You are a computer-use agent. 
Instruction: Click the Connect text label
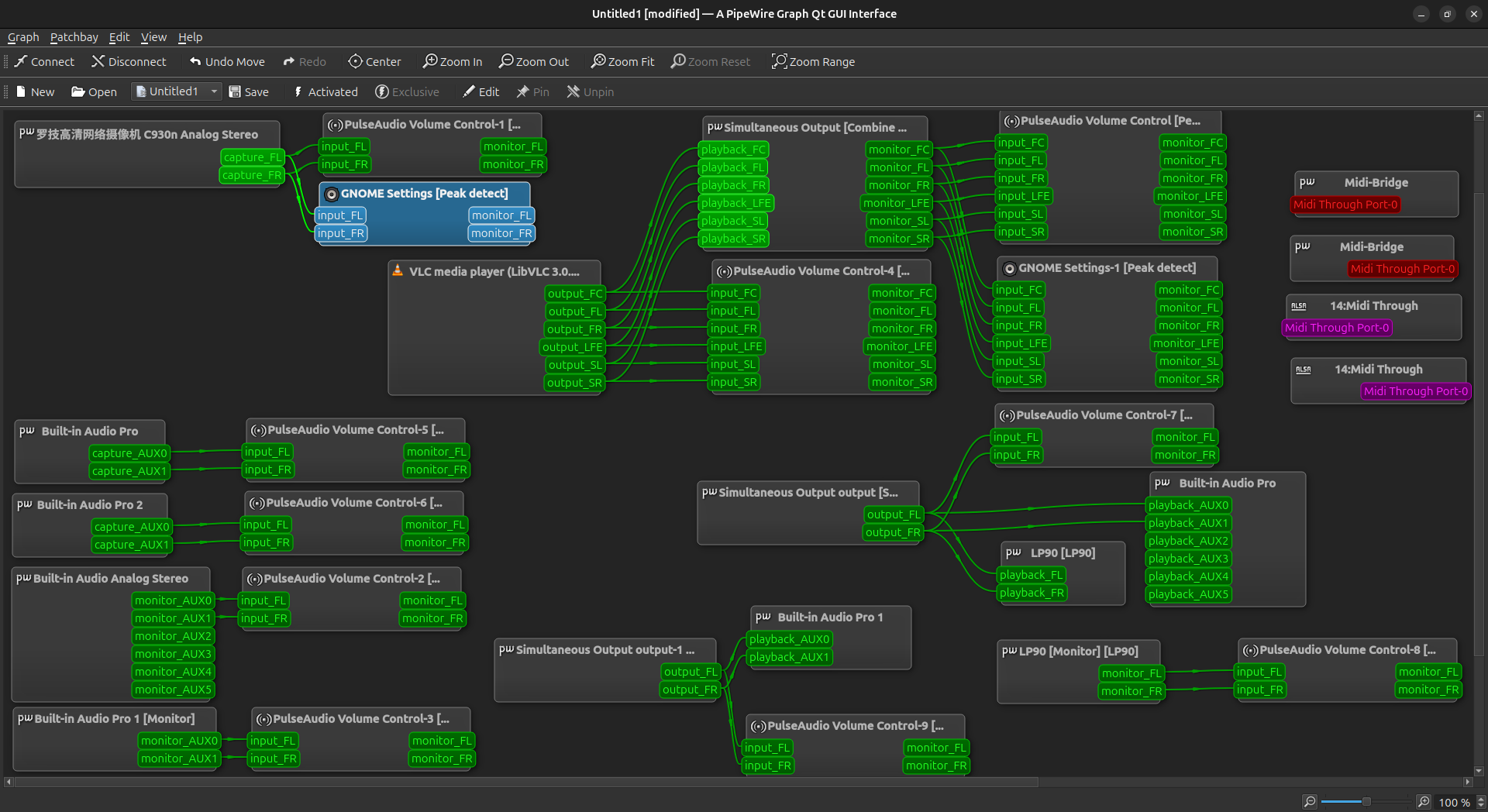pos(53,62)
